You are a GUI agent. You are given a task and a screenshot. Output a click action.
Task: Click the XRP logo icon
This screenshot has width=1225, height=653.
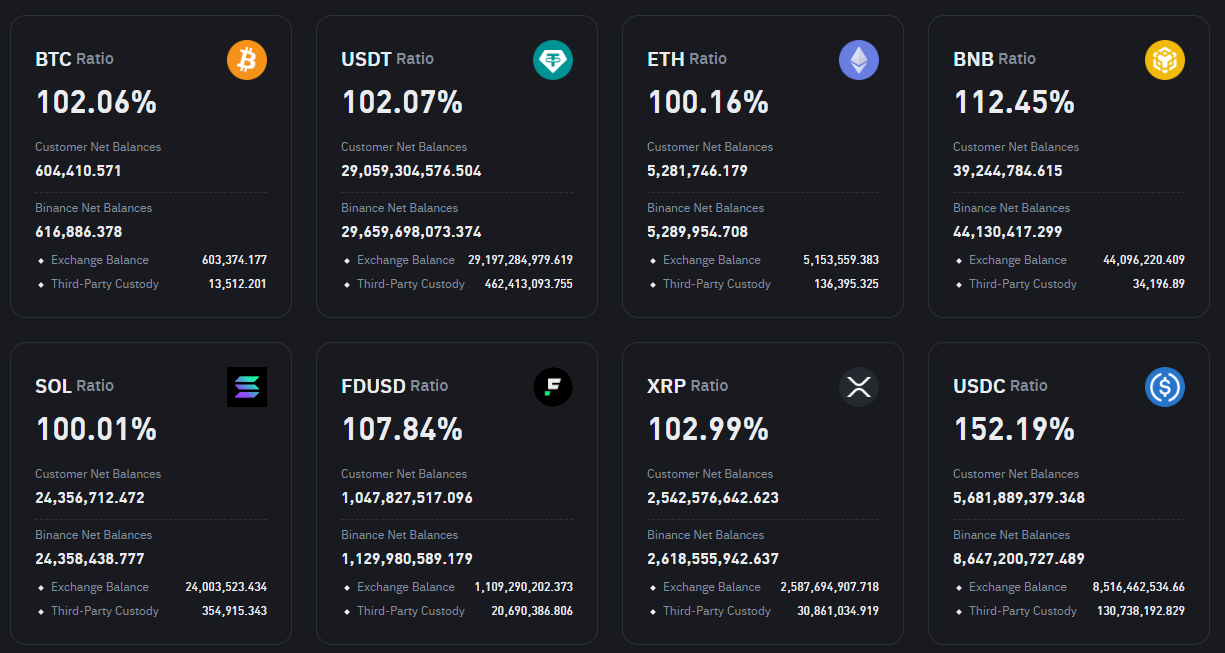pos(859,388)
